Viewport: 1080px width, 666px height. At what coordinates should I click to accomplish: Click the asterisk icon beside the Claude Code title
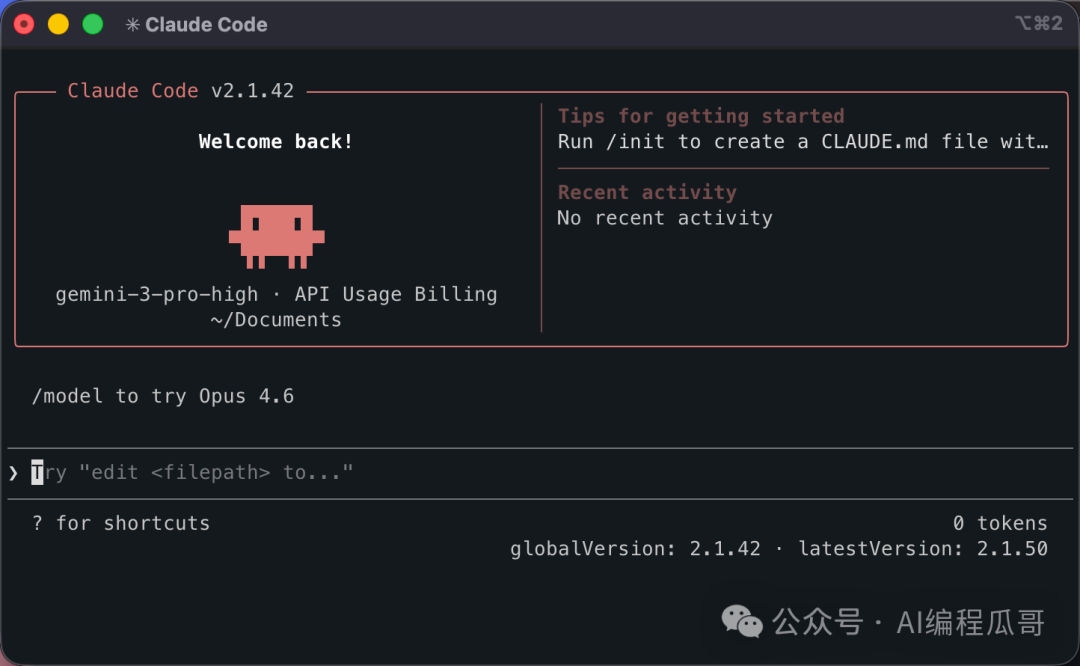click(x=133, y=25)
